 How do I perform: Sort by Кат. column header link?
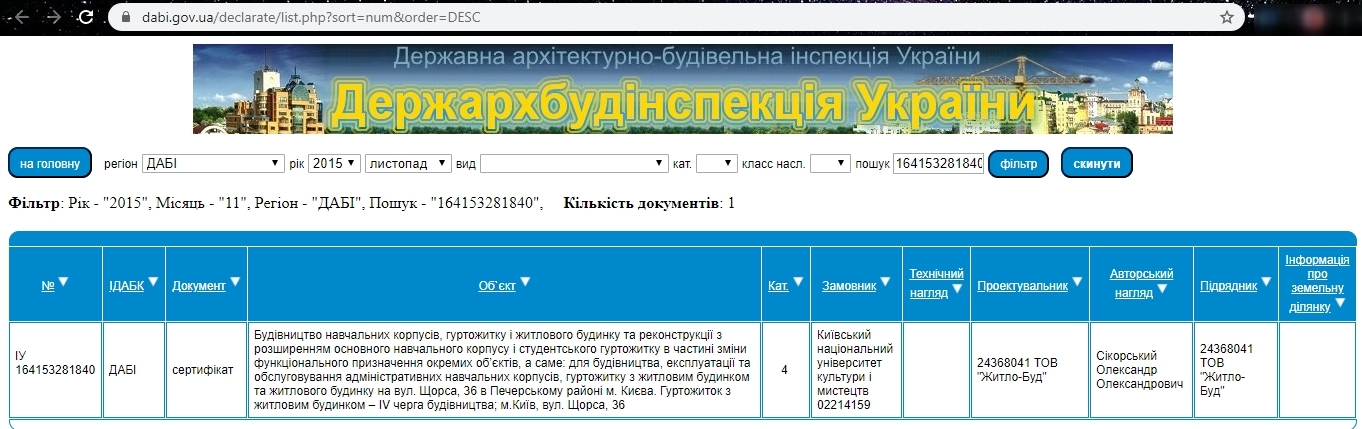[778, 286]
